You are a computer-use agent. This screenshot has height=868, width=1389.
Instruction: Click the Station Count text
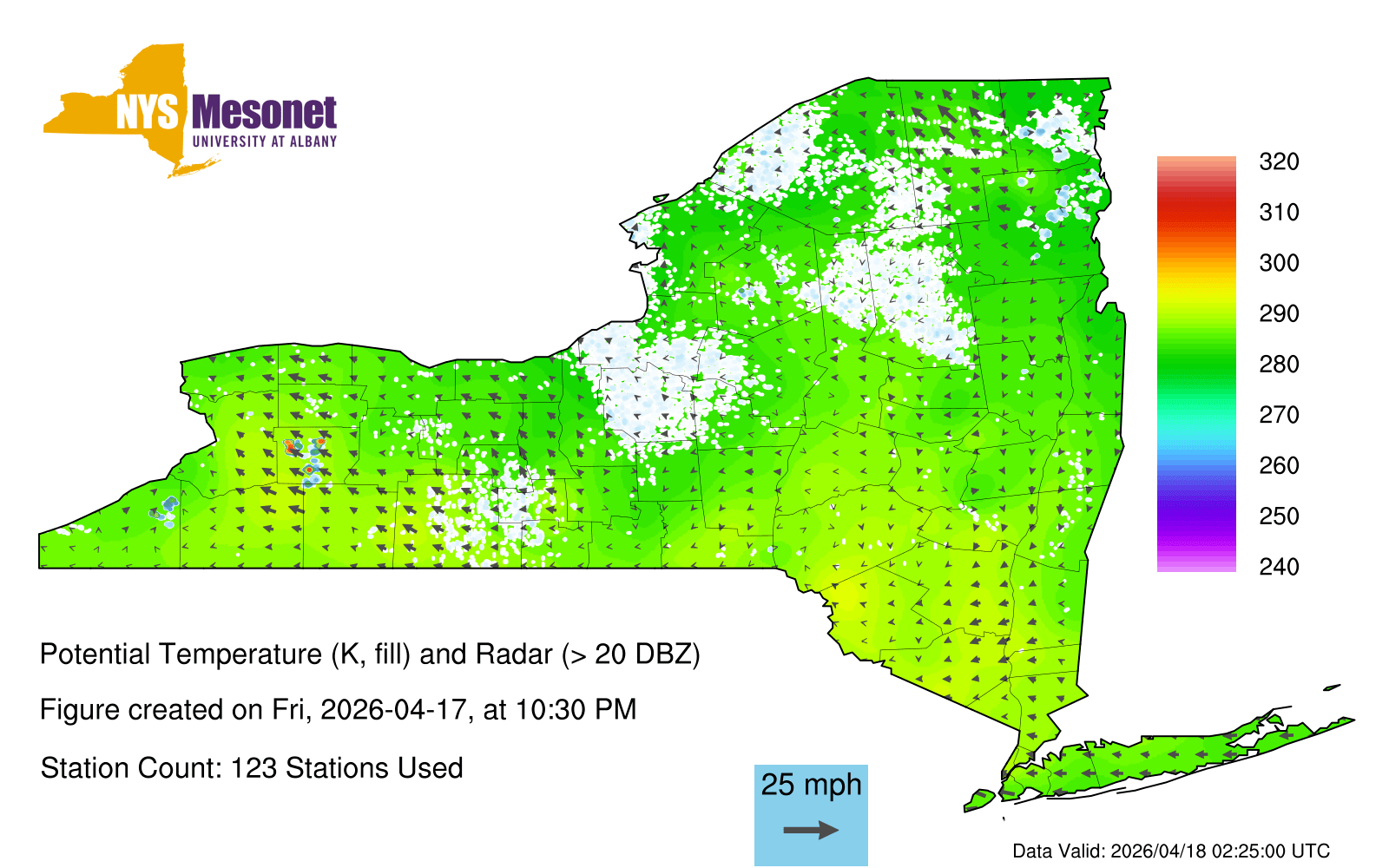click(x=252, y=768)
